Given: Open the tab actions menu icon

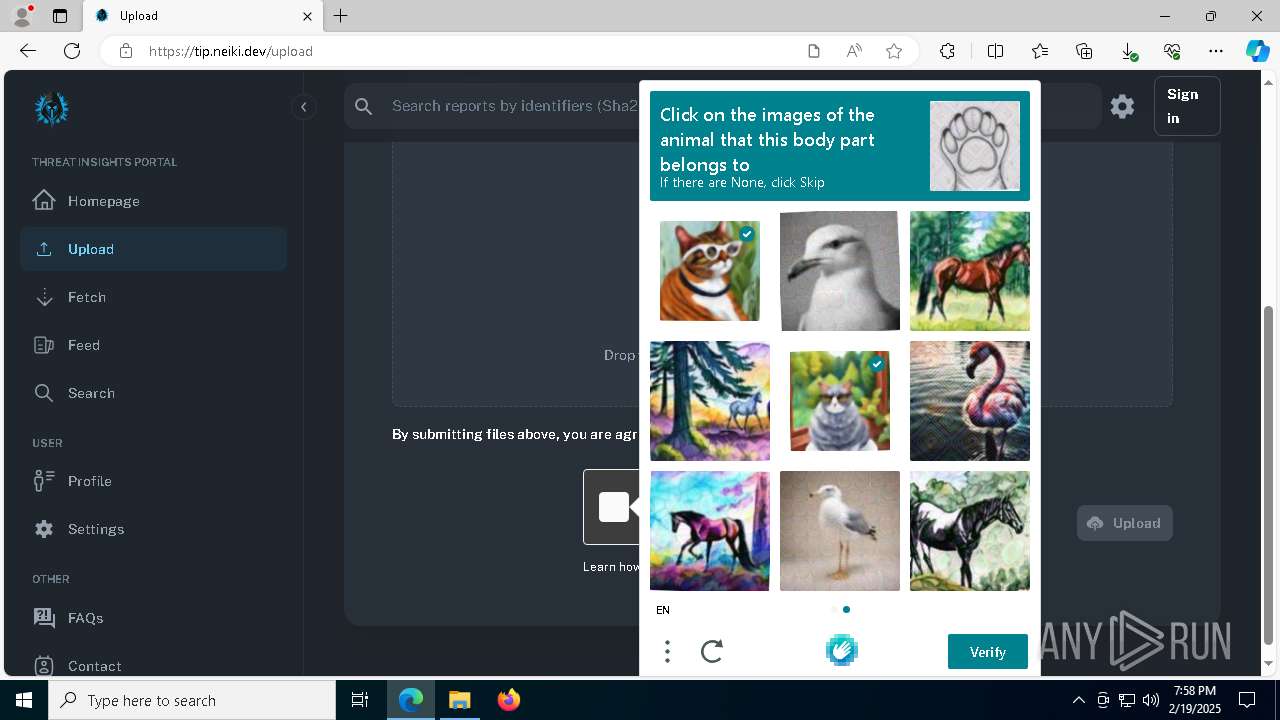Looking at the screenshot, I should click(x=60, y=16).
